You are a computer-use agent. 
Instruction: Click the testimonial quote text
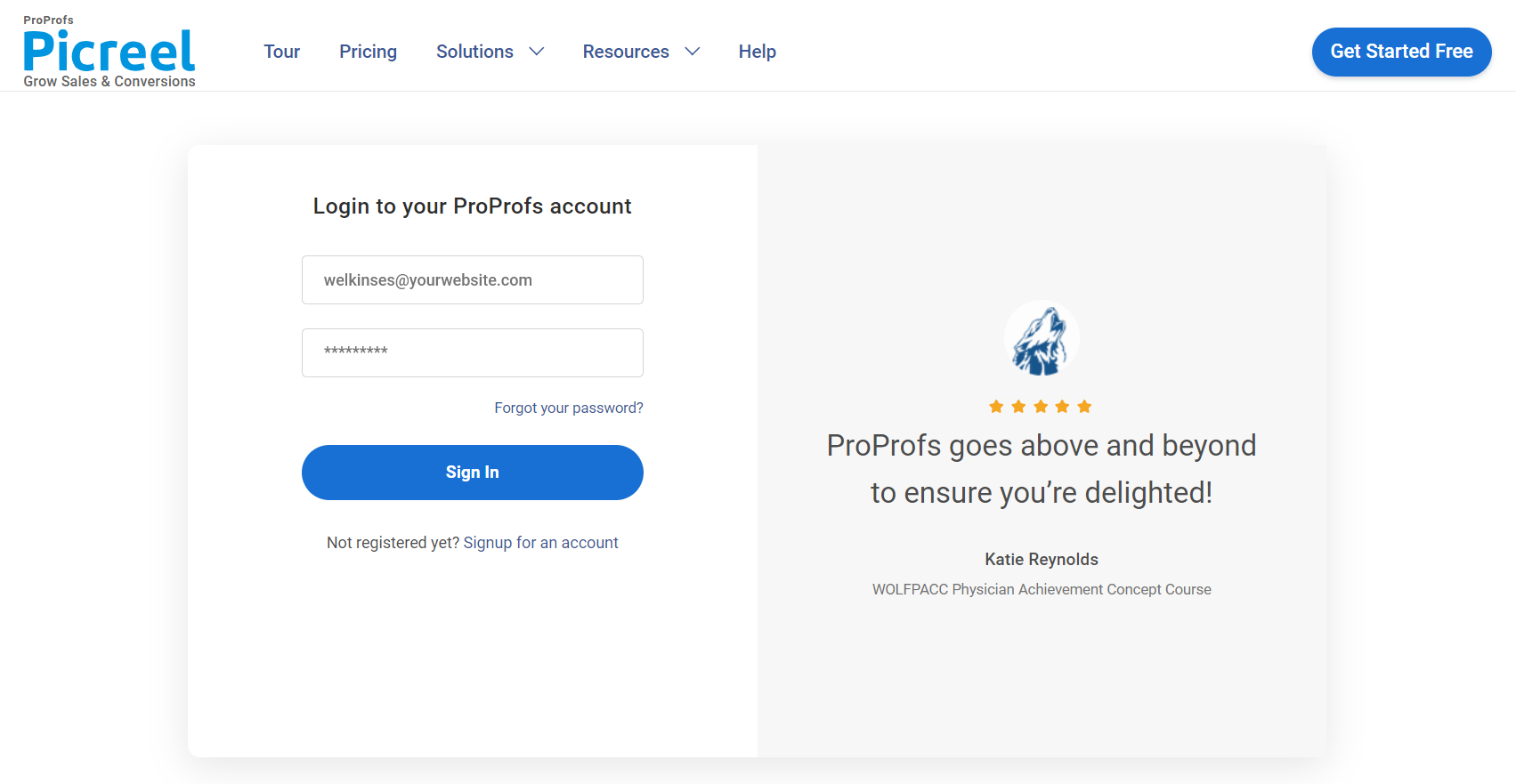[x=1042, y=469]
